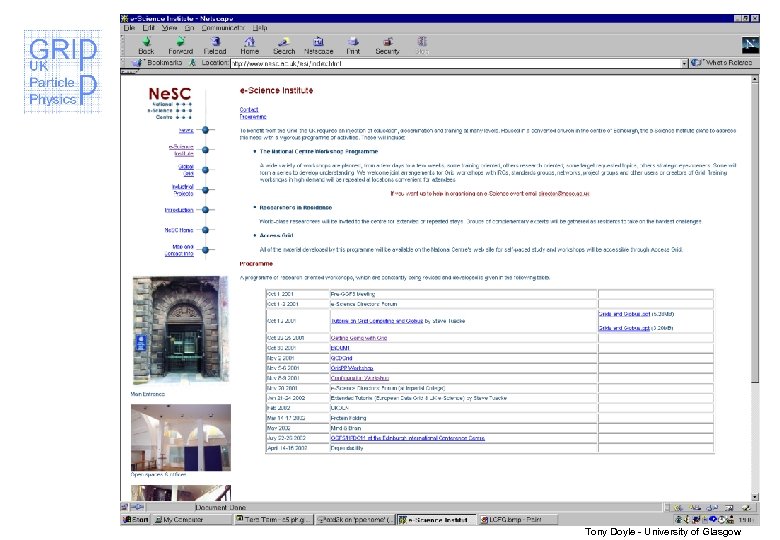
Task: Open the Edinburgh International Conference Centre link
Action: (x=407, y=438)
